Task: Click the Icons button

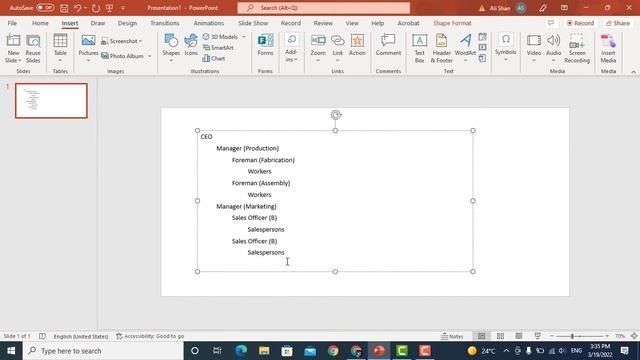Action: point(191,45)
